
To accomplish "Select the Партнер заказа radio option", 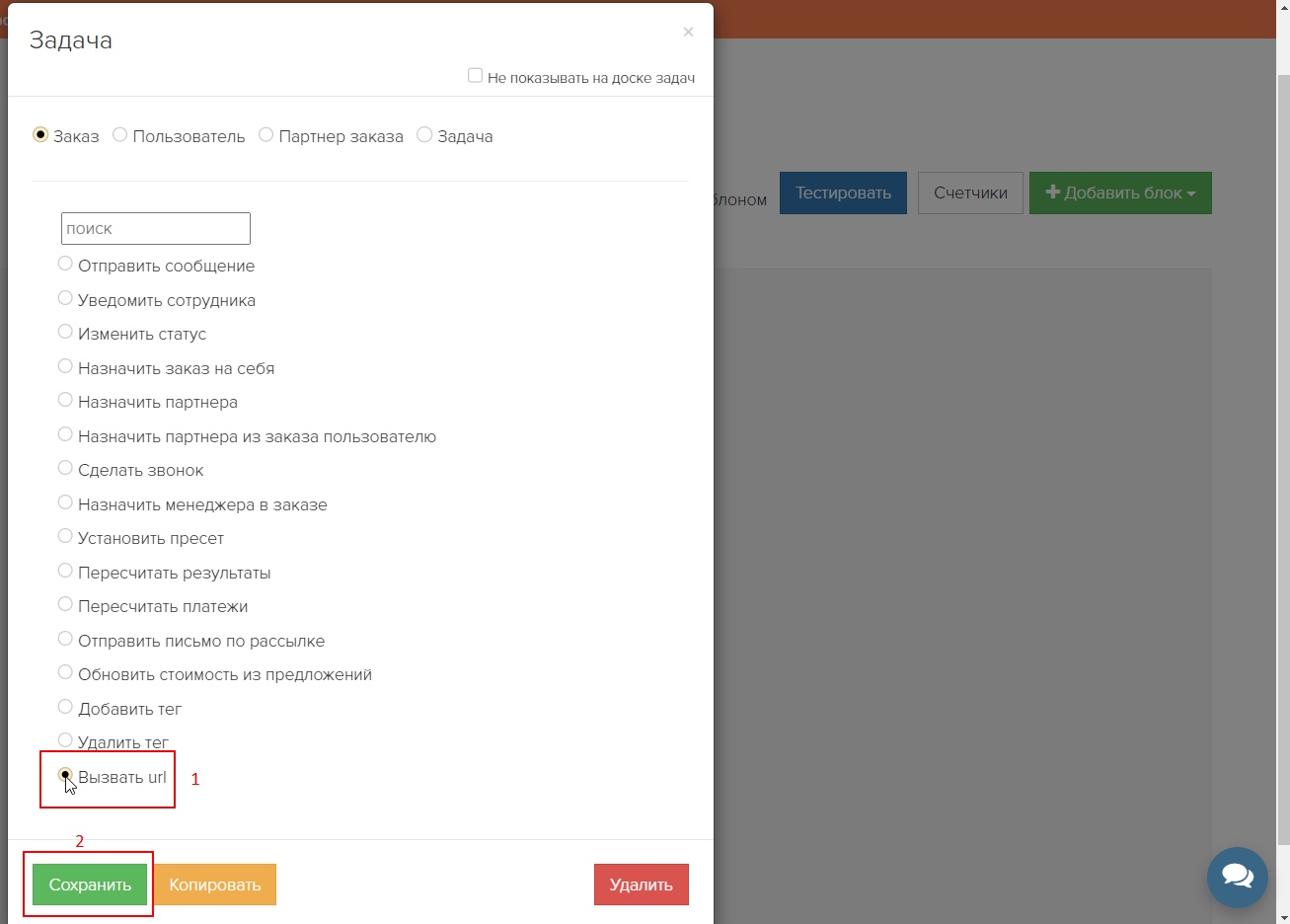I will point(266,135).
